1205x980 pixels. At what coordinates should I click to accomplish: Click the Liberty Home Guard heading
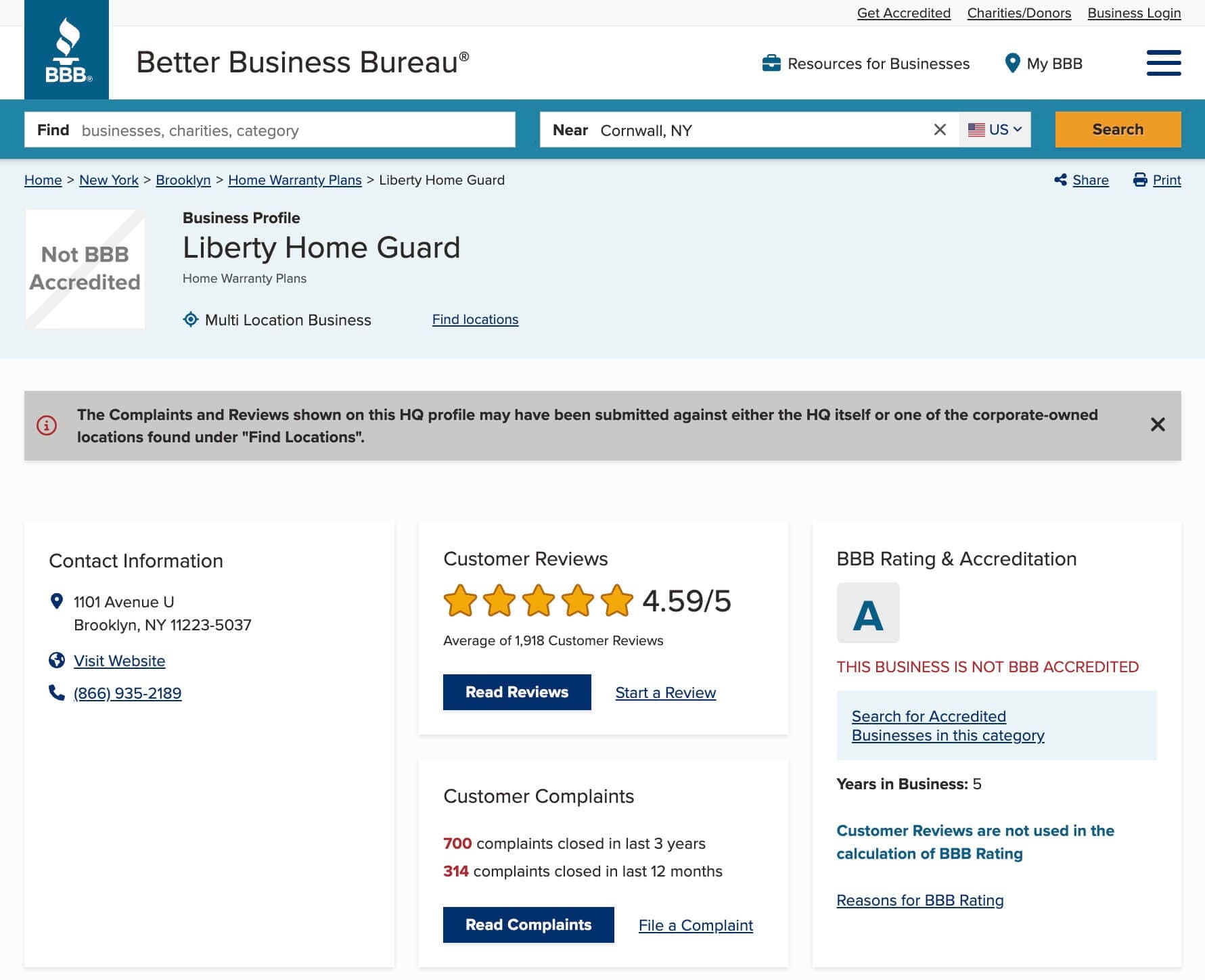tap(321, 248)
